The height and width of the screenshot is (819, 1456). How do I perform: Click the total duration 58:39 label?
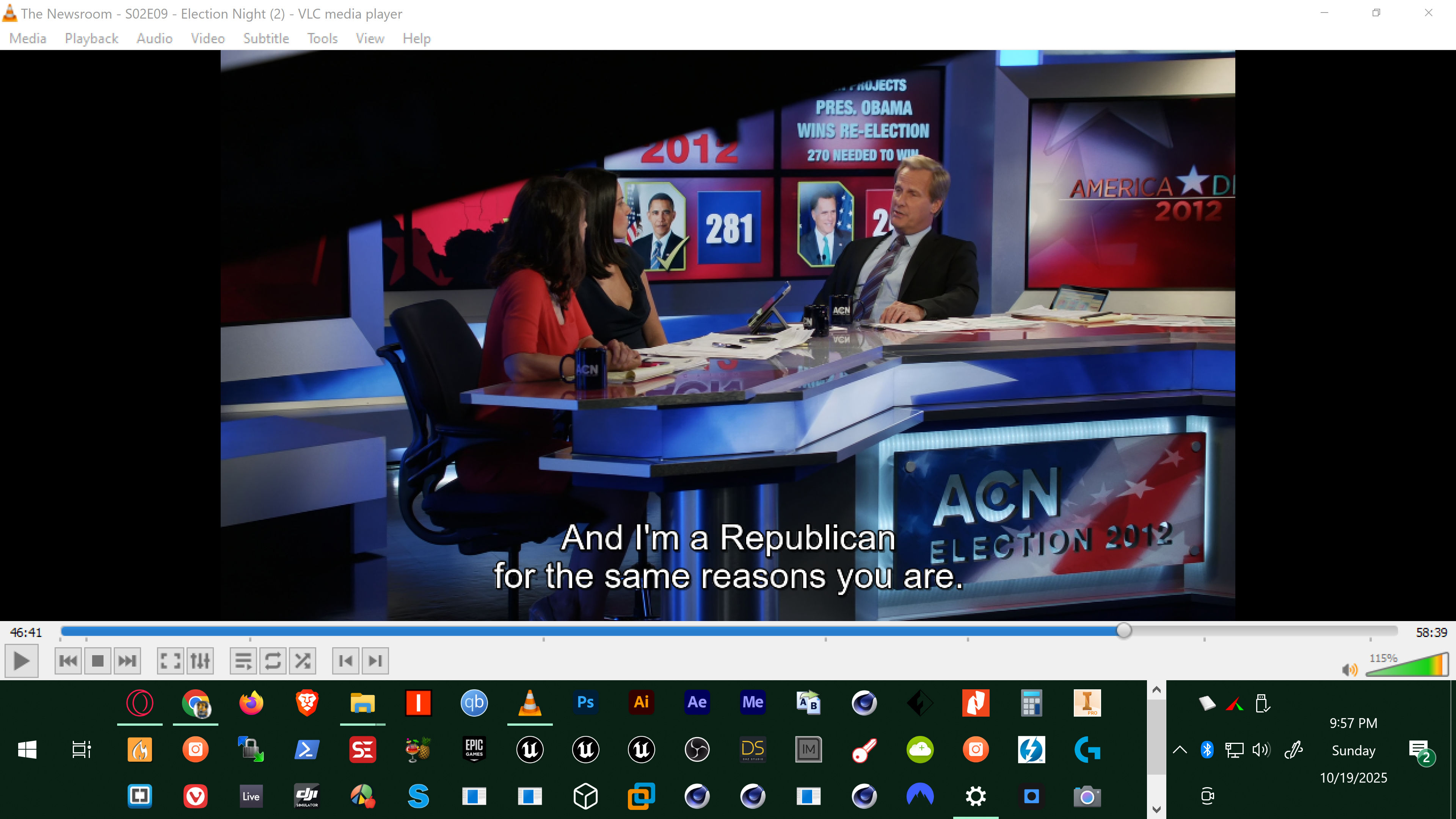pos(1431,632)
